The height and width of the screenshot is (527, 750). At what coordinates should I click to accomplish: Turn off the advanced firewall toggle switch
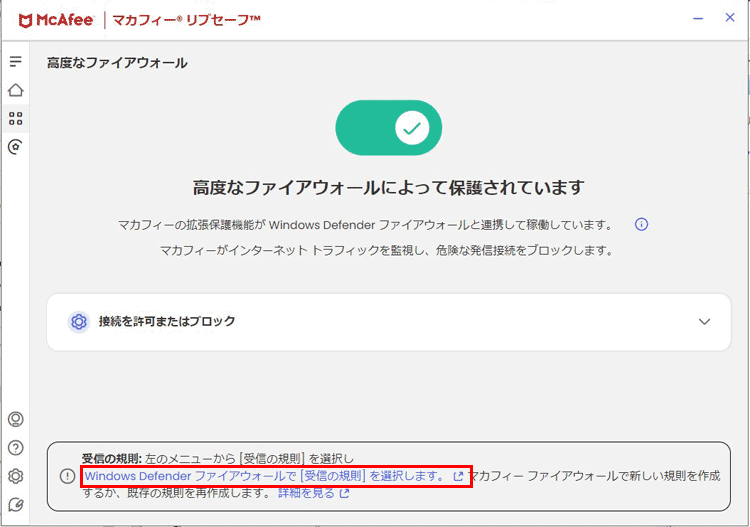click(388, 128)
